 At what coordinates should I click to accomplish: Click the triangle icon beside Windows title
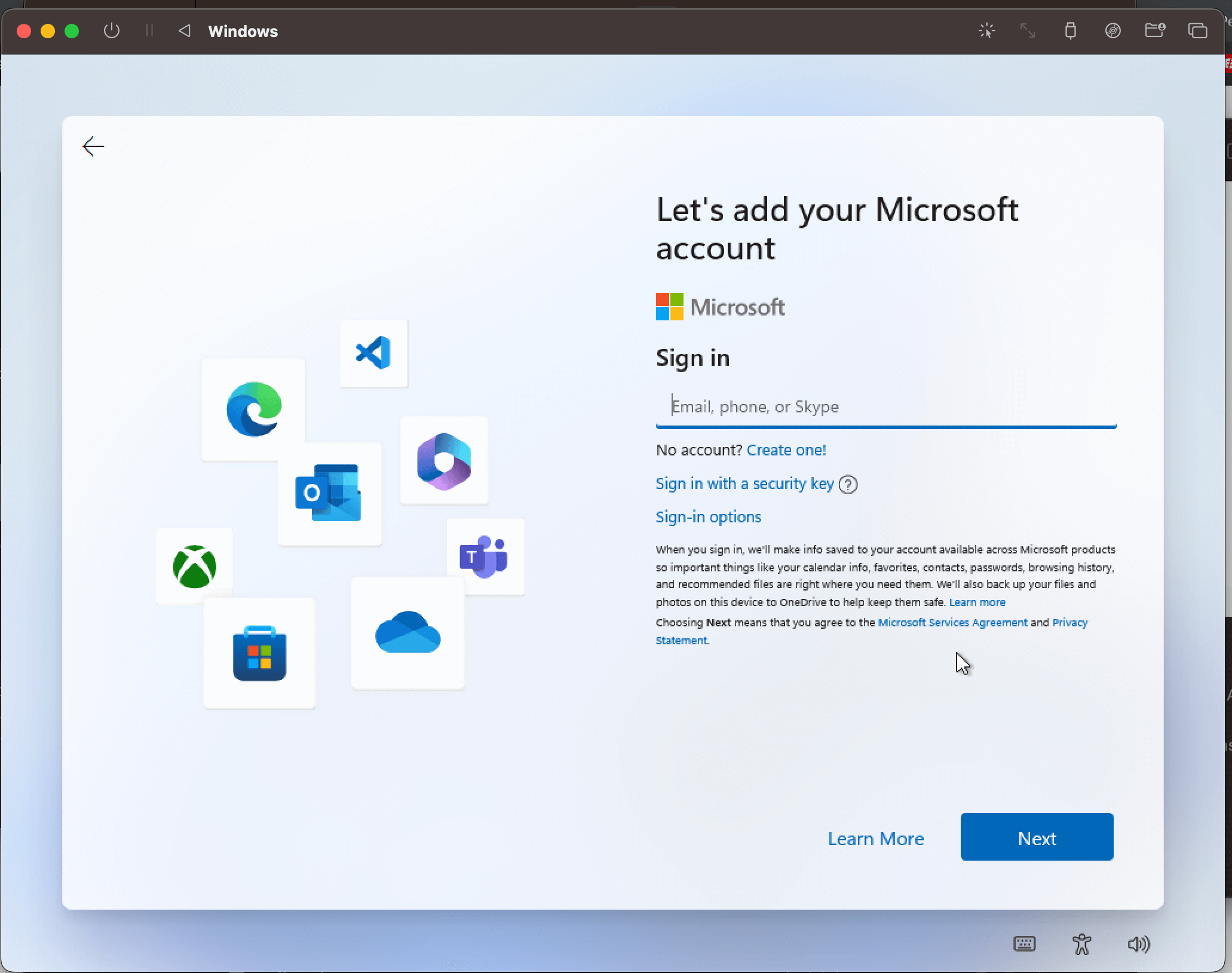point(185,30)
